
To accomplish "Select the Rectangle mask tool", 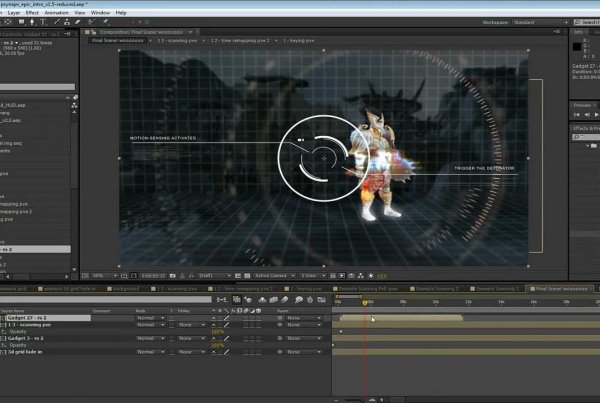I will pos(21,22).
